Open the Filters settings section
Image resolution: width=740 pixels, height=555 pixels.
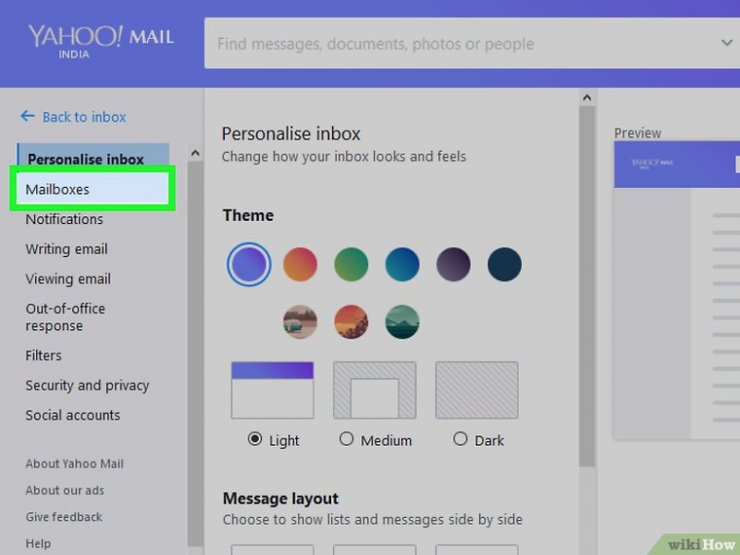(43, 355)
